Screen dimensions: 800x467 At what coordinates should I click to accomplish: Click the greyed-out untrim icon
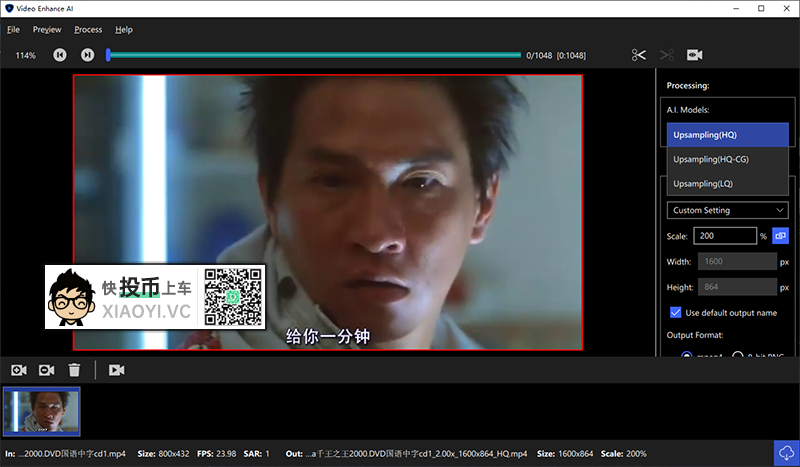(x=667, y=55)
